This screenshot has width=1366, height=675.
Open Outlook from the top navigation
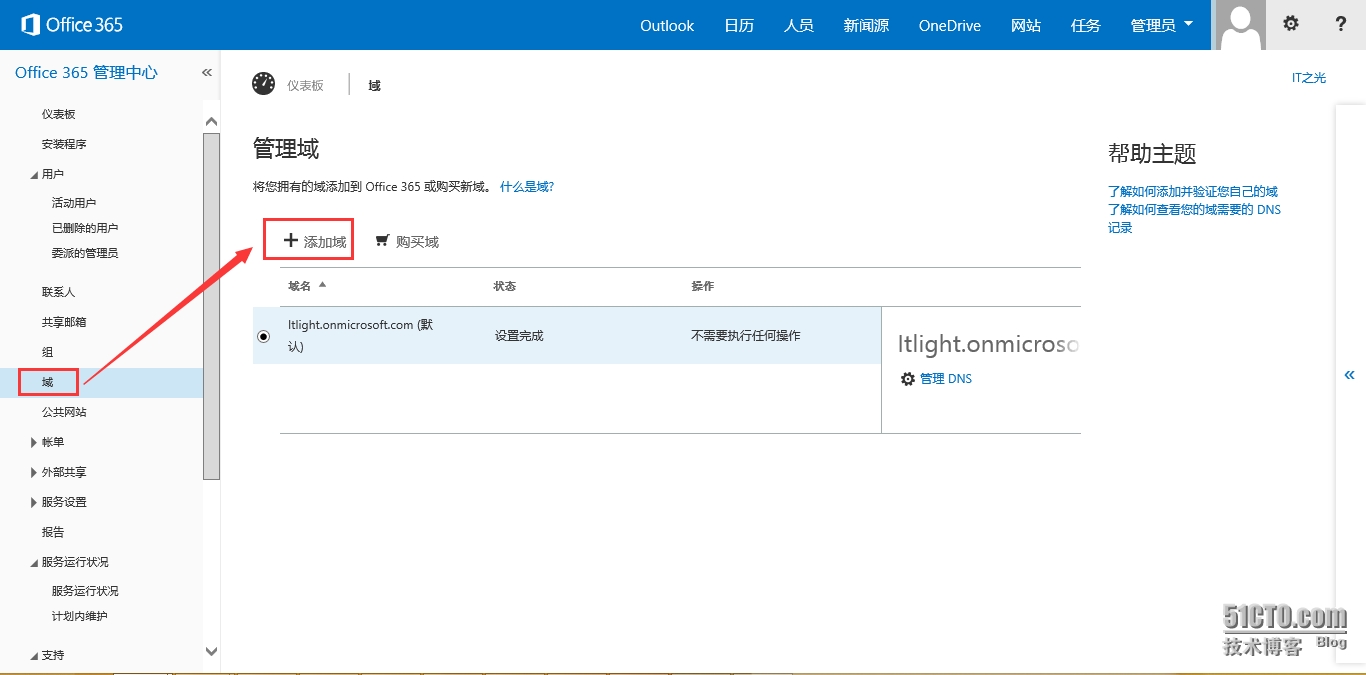[667, 25]
